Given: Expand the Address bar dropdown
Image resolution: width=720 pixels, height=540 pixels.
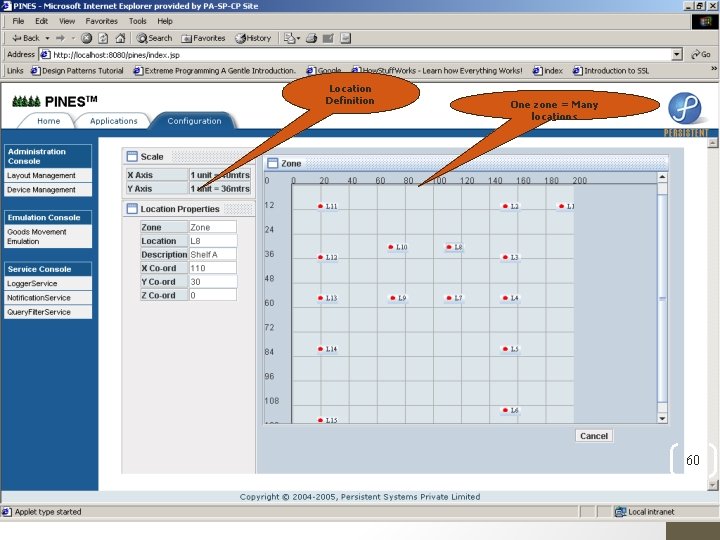Looking at the screenshot, I should (676, 55).
